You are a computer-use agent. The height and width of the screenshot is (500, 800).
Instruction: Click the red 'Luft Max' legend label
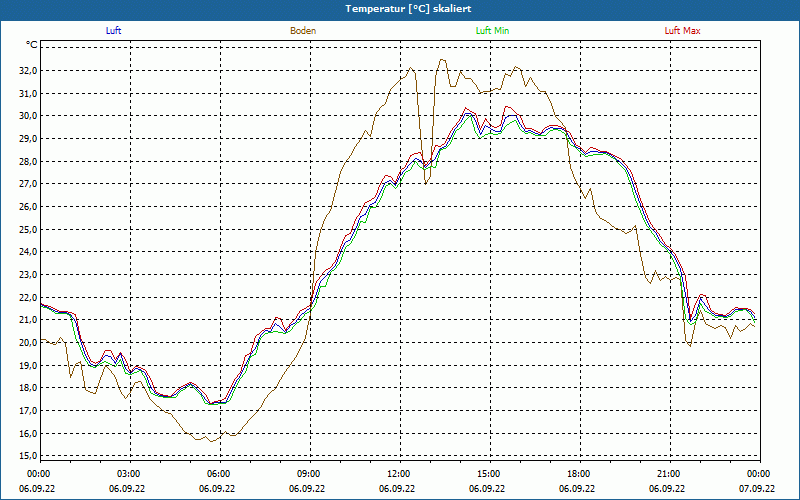(682, 31)
